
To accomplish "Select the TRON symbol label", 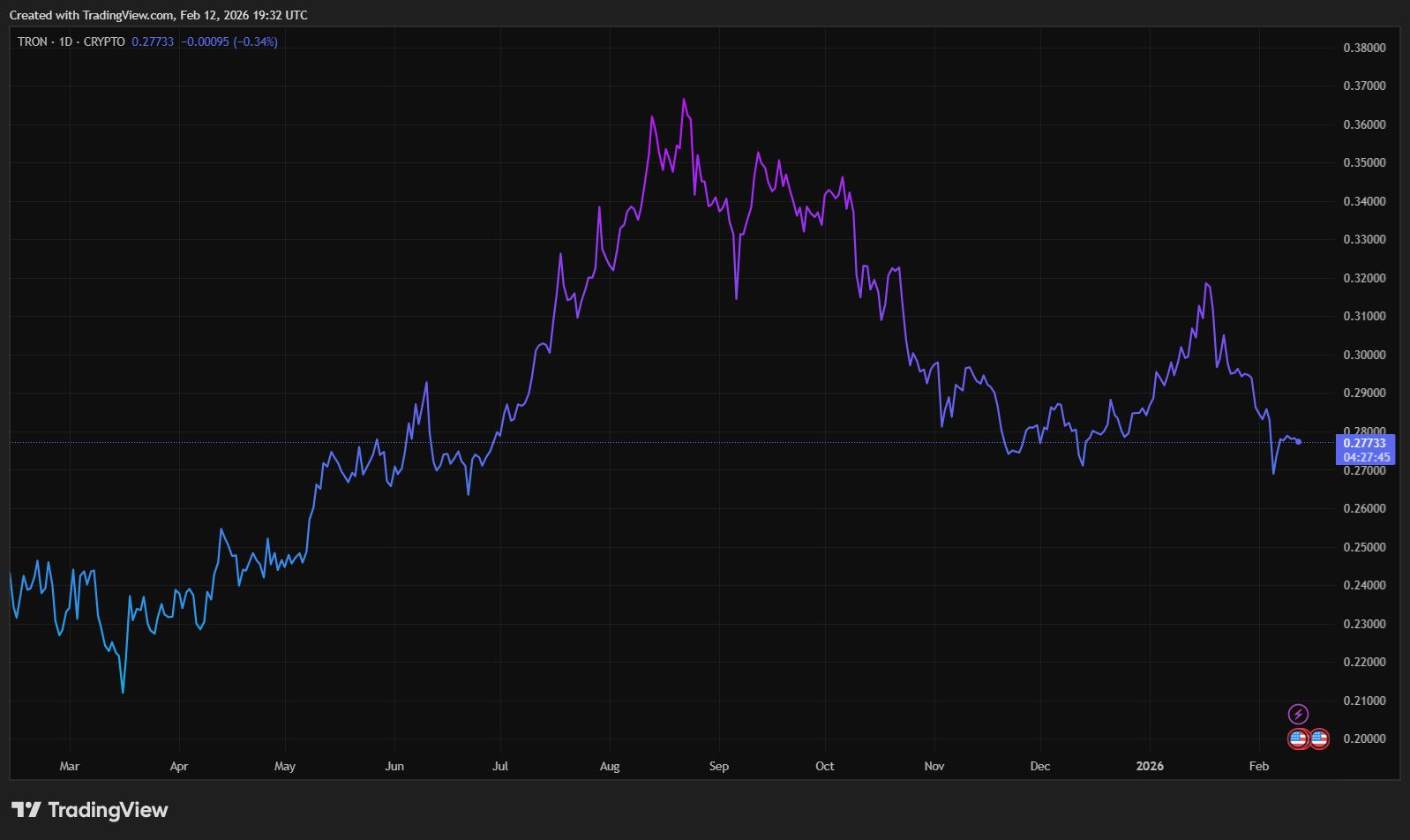I will 33,41.
